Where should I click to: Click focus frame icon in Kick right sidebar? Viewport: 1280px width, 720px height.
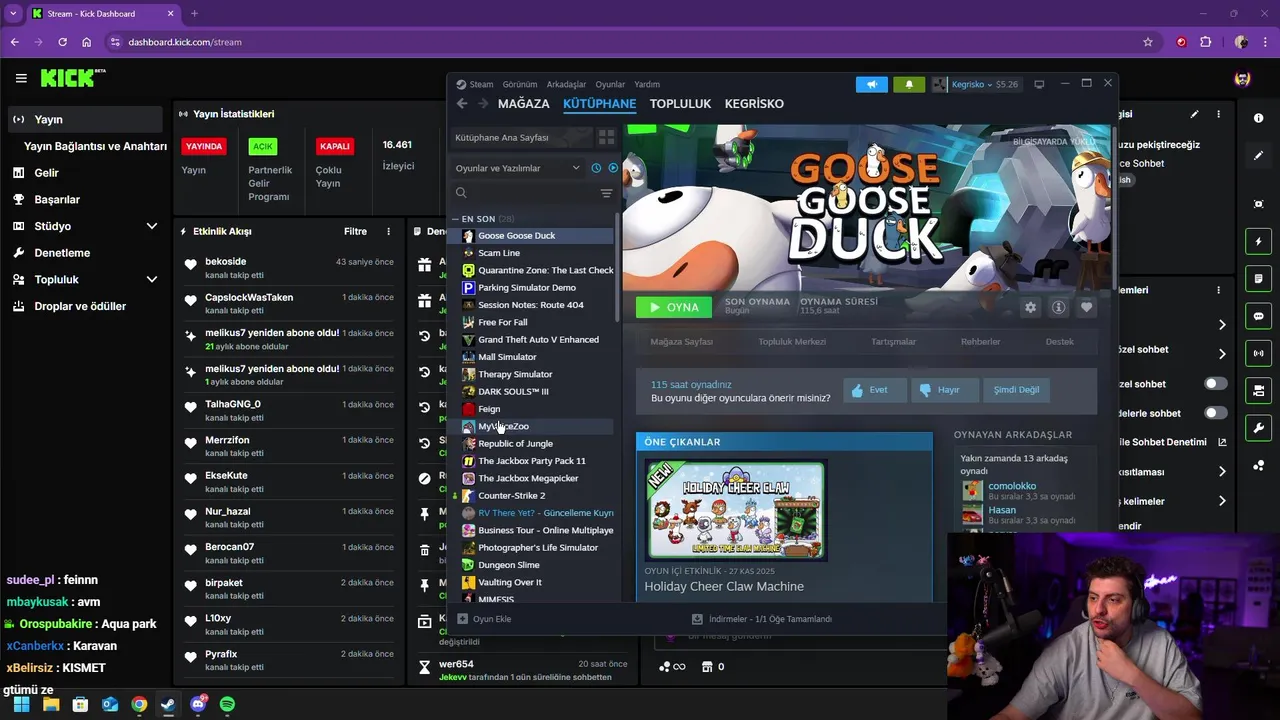pos(1258,204)
